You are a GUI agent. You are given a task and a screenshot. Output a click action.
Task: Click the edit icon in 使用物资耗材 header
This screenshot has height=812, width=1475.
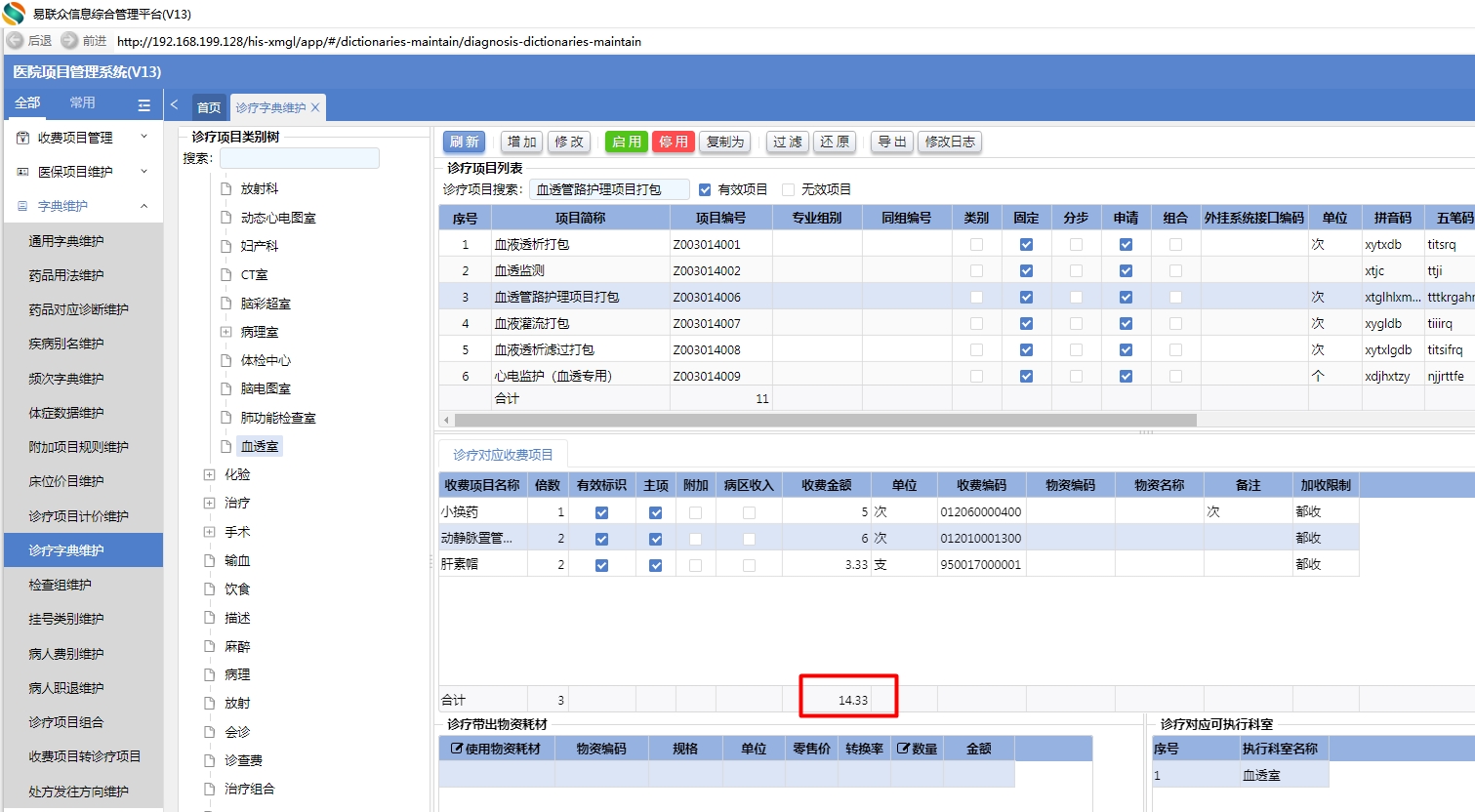[x=457, y=749]
